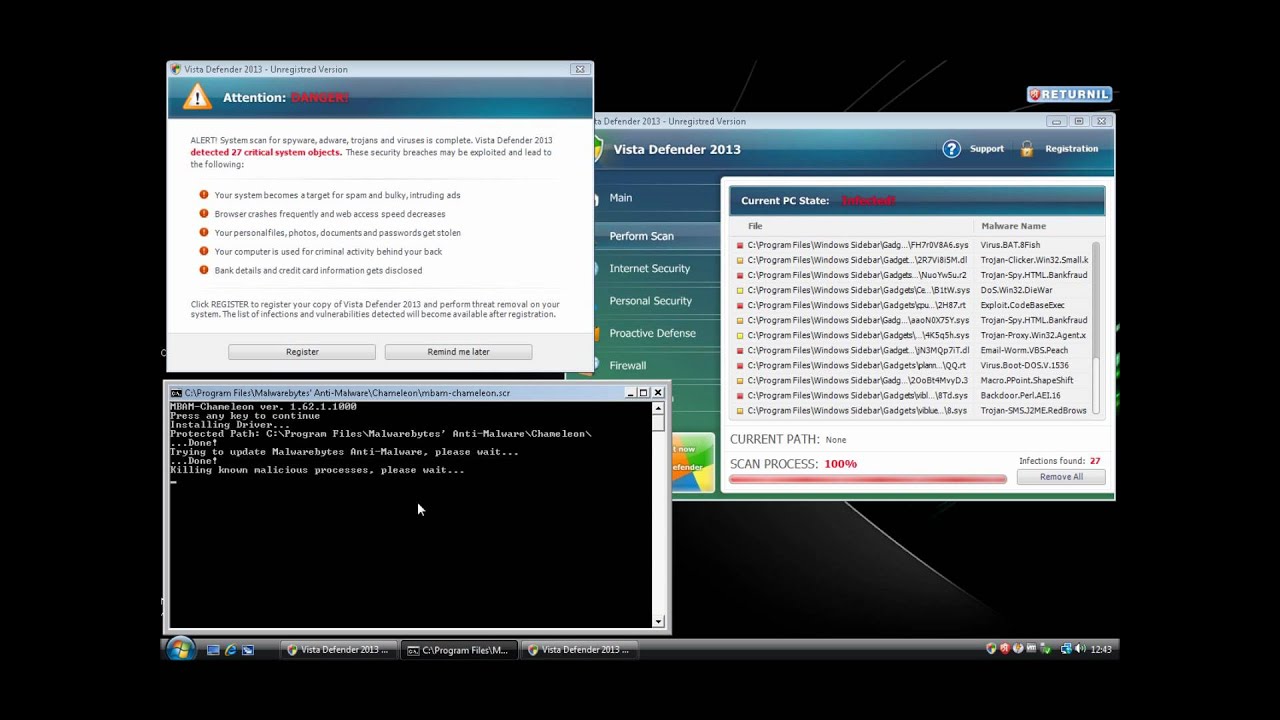The height and width of the screenshot is (720, 1280).
Task: Open Personal Security section
Action: pyautogui.click(x=651, y=301)
